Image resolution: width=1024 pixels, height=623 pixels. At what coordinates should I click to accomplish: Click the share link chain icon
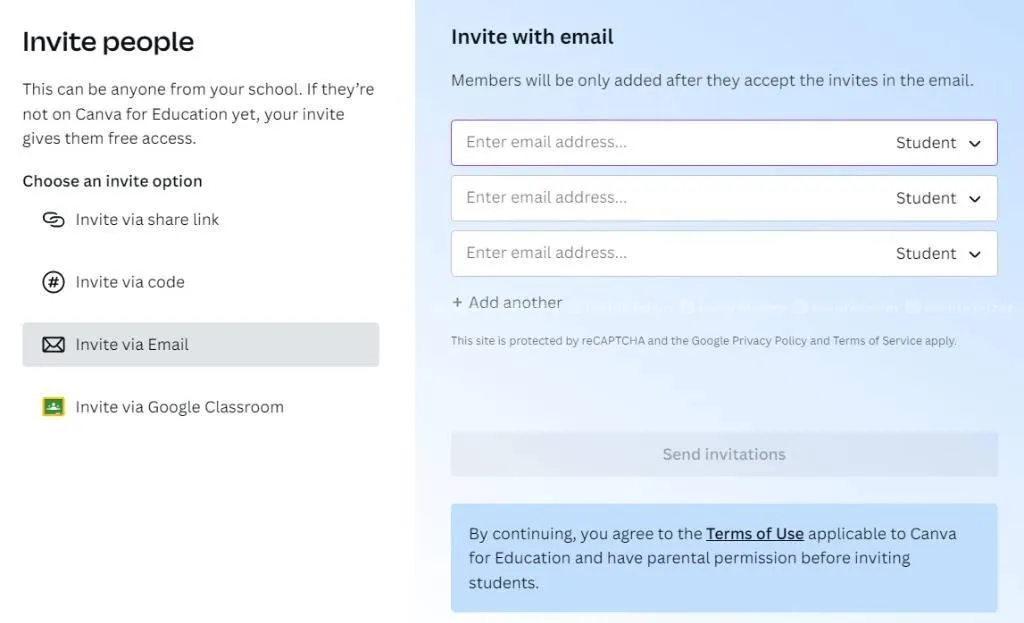(x=53, y=220)
